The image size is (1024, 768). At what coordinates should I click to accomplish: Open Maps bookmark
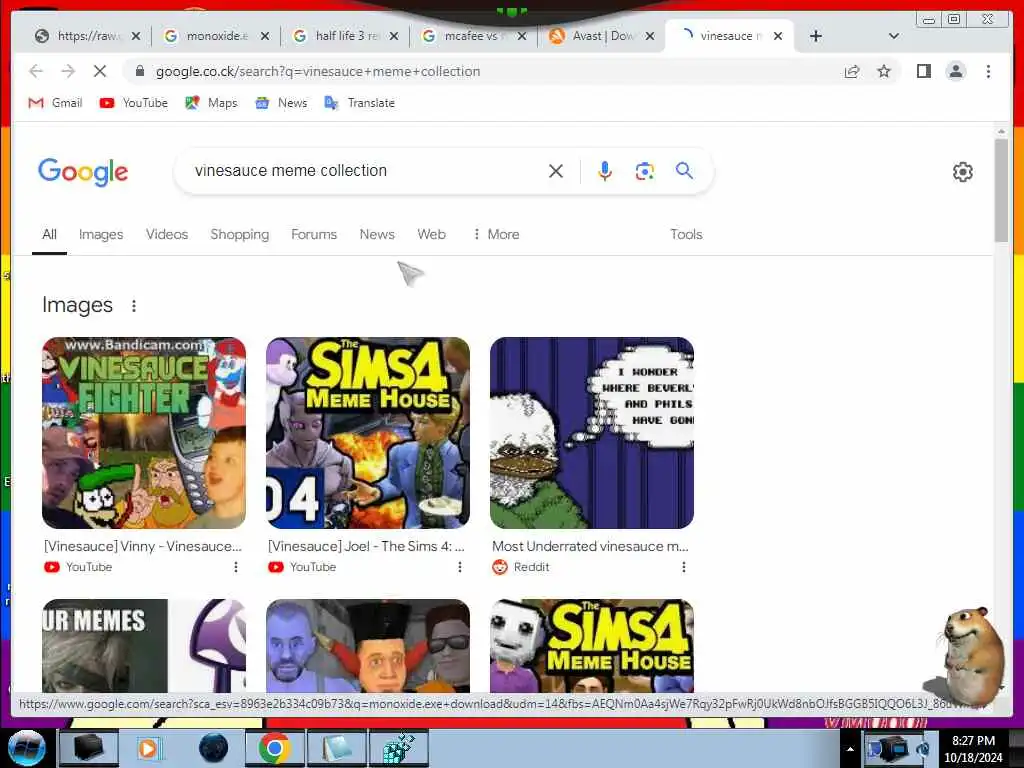(x=211, y=103)
